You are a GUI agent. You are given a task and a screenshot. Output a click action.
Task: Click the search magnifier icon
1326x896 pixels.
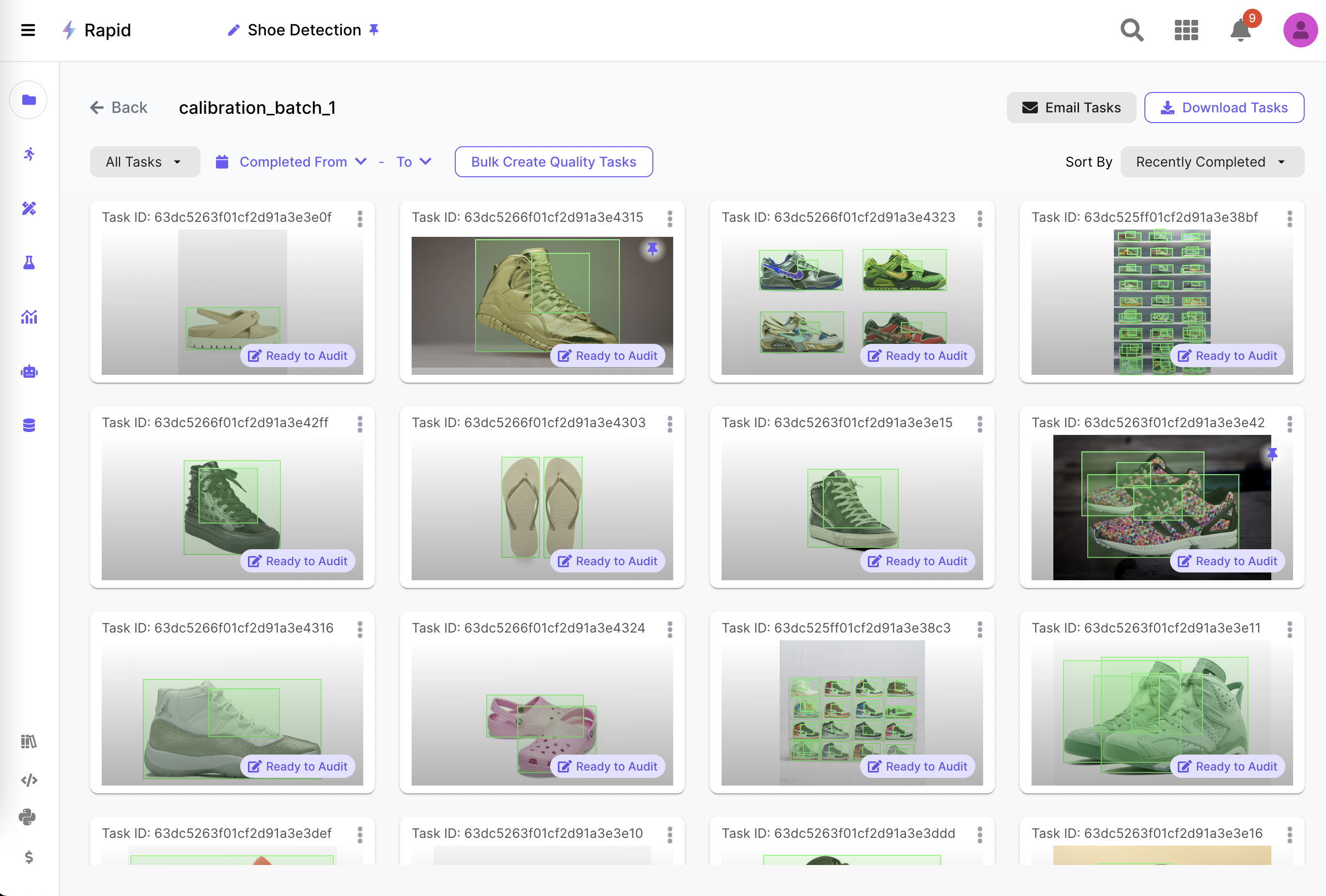(1131, 30)
